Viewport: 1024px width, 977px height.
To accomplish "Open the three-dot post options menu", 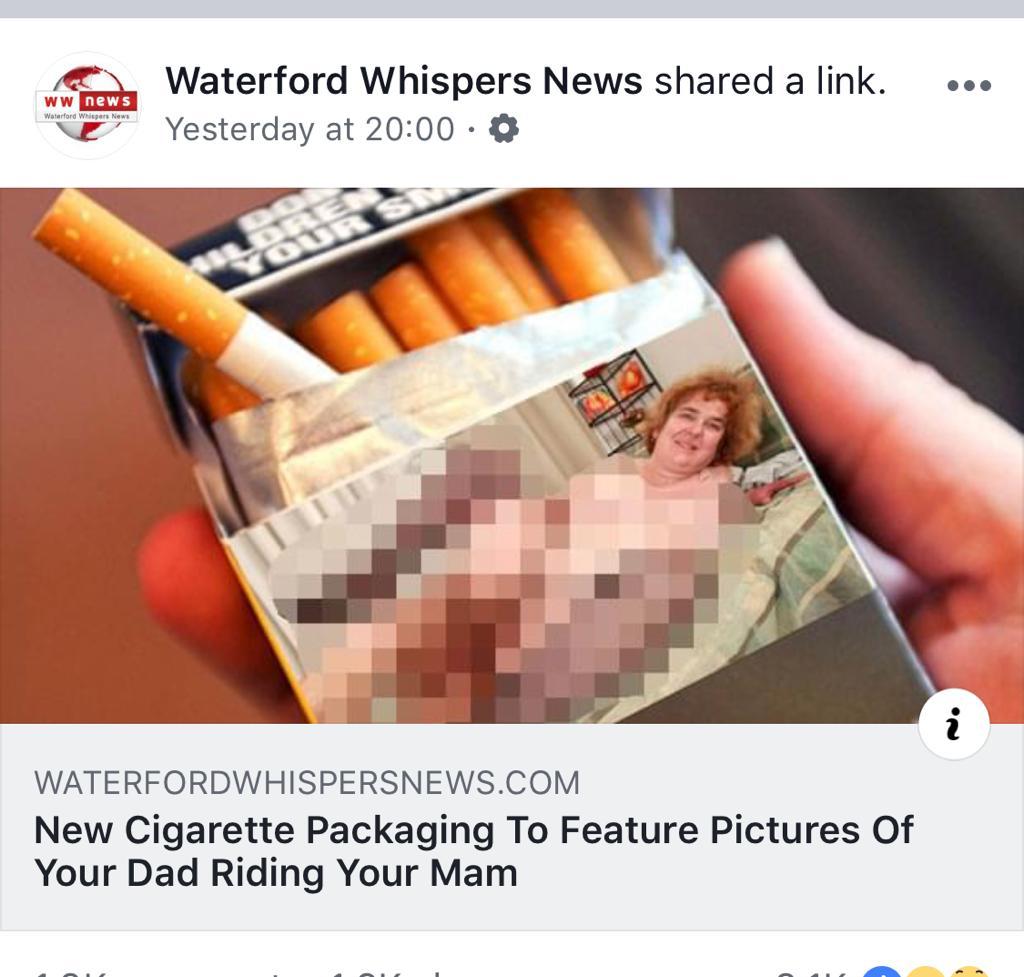I will (x=969, y=86).
